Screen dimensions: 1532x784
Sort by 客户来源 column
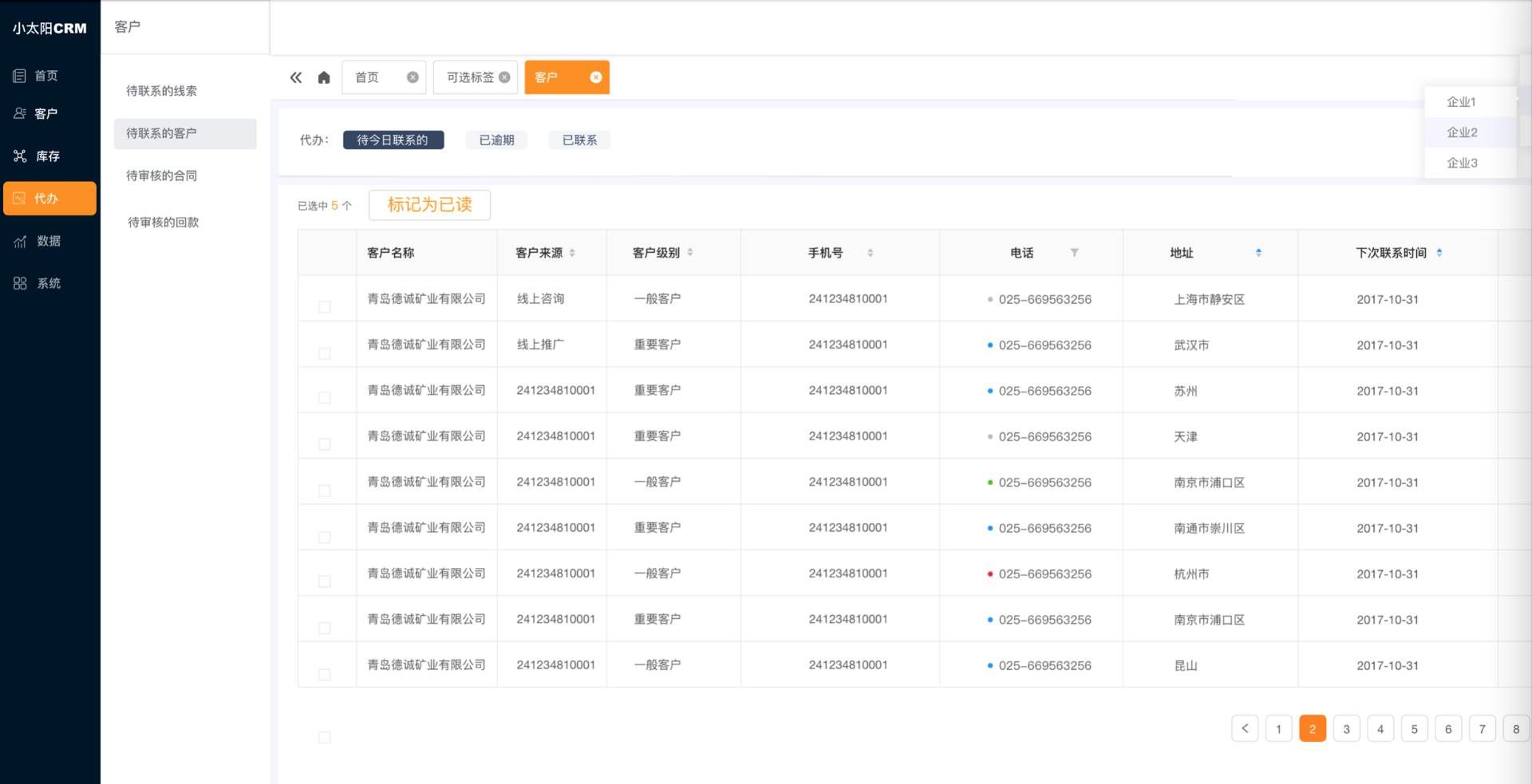tap(572, 253)
